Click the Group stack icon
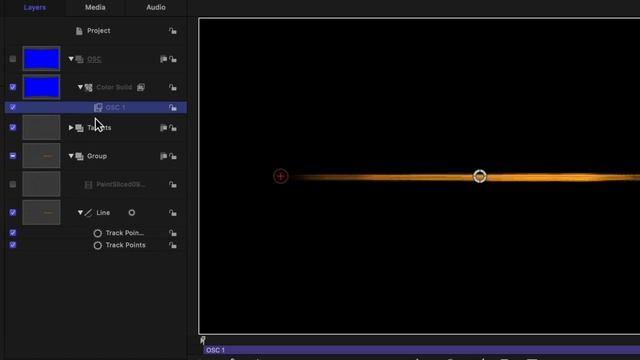Viewport: 640px width, 360px height. pos(80,156)
